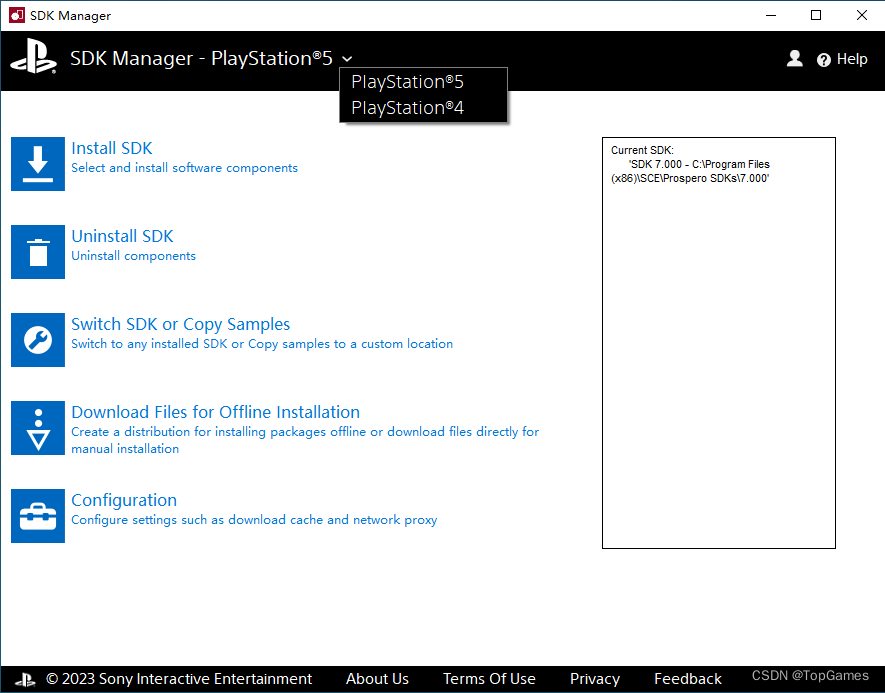Click 'Select and install software components' description
This screenshot has width=885, height=693.
(x=184, y=168)
